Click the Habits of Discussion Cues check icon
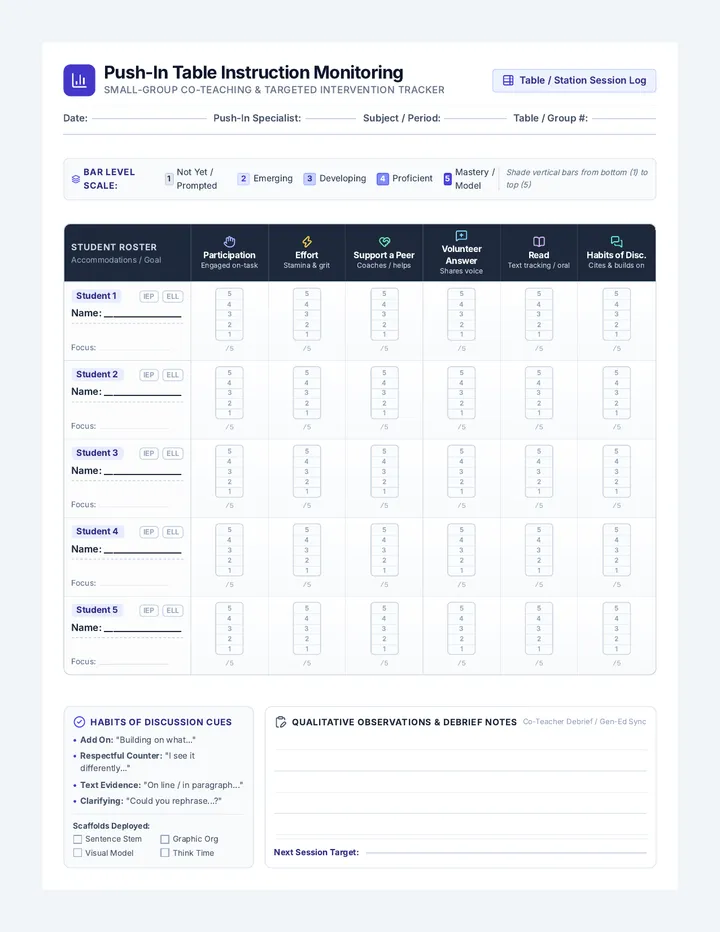The height and width of the screenshot is (932, 720). coord(79,722)
